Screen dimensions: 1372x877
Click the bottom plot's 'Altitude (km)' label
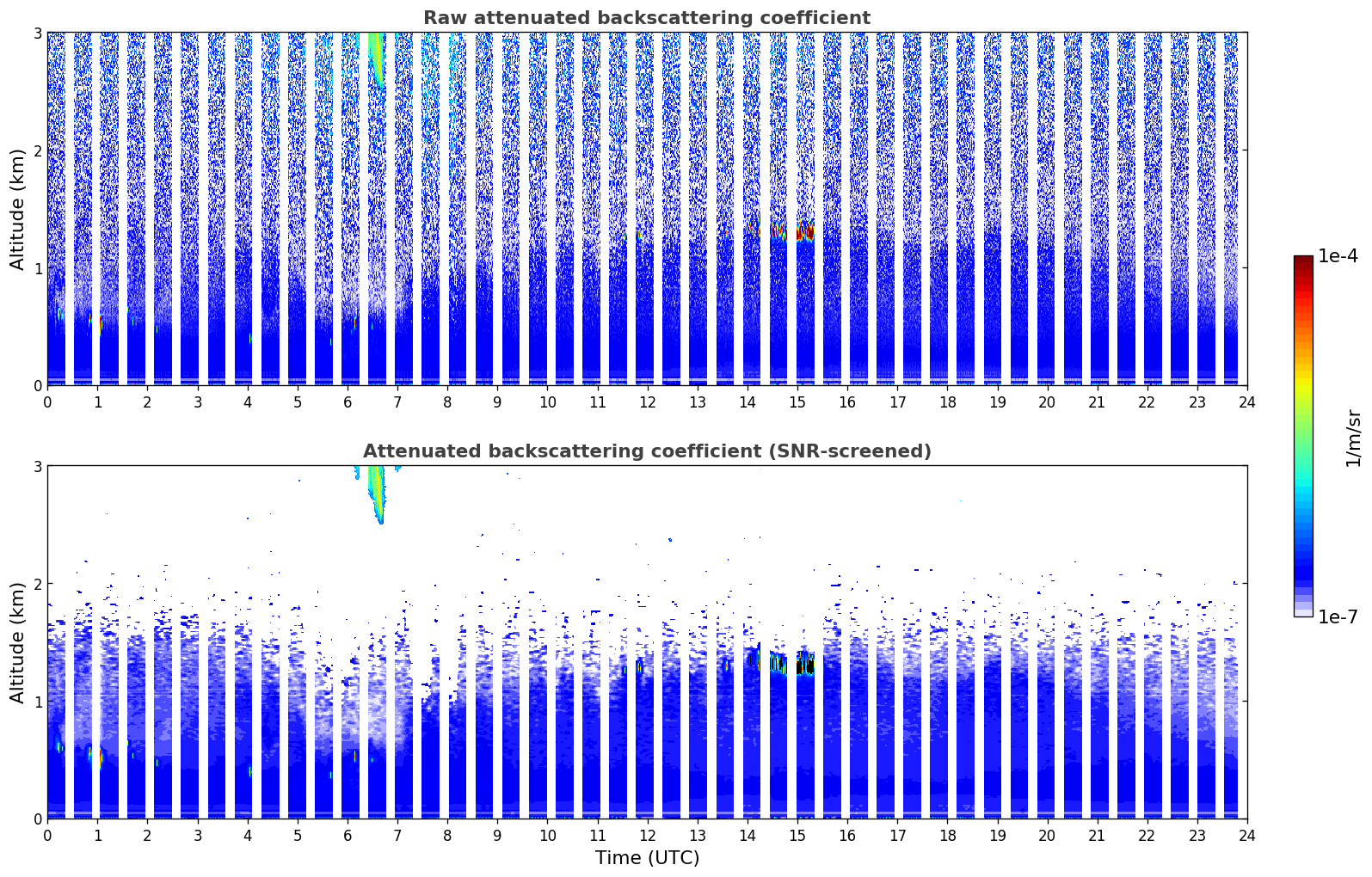point(18,642)
